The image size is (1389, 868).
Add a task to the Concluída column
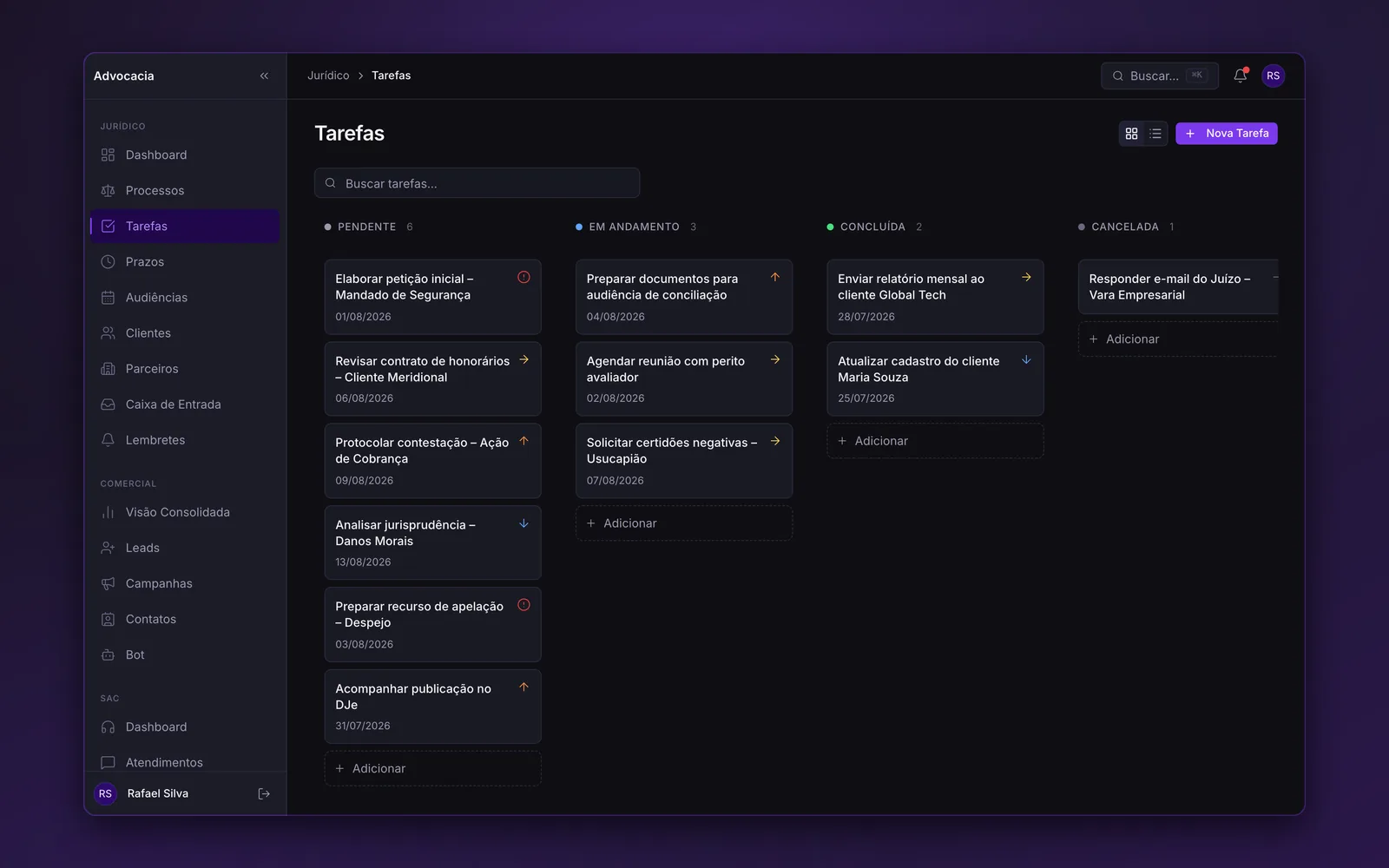pos(935,441)
